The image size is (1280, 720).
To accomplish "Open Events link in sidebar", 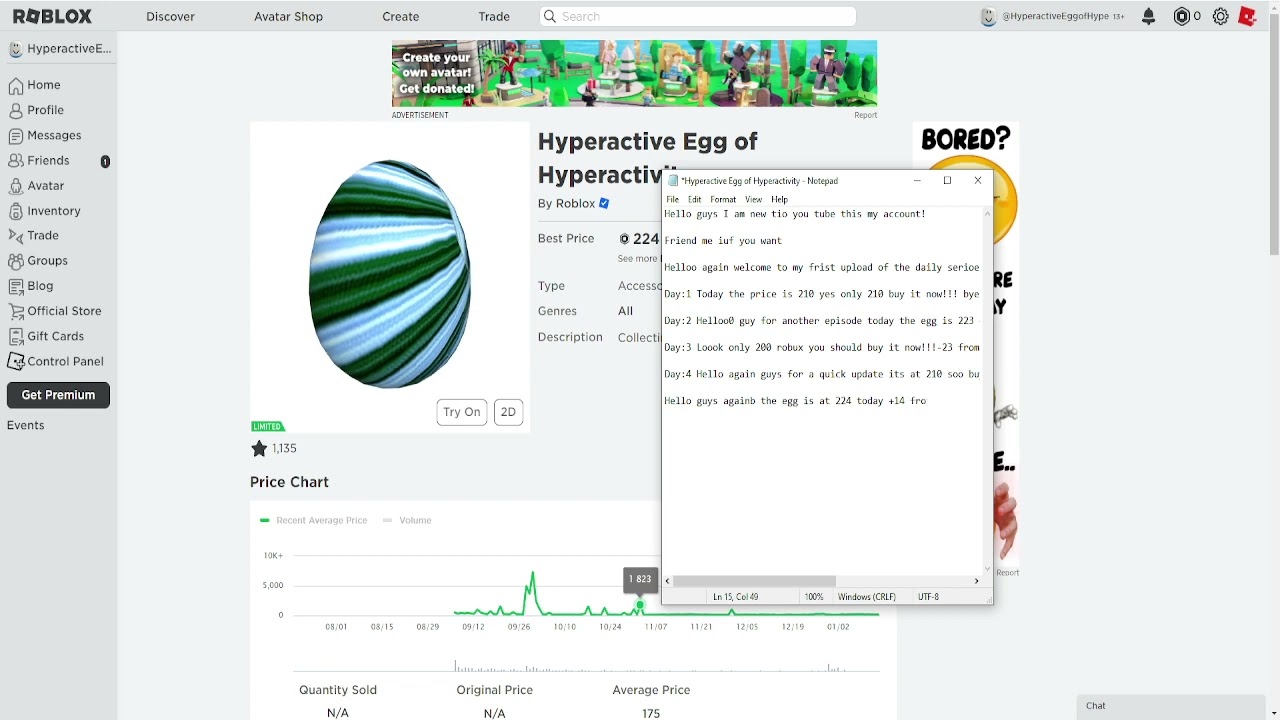I will 26,425.
